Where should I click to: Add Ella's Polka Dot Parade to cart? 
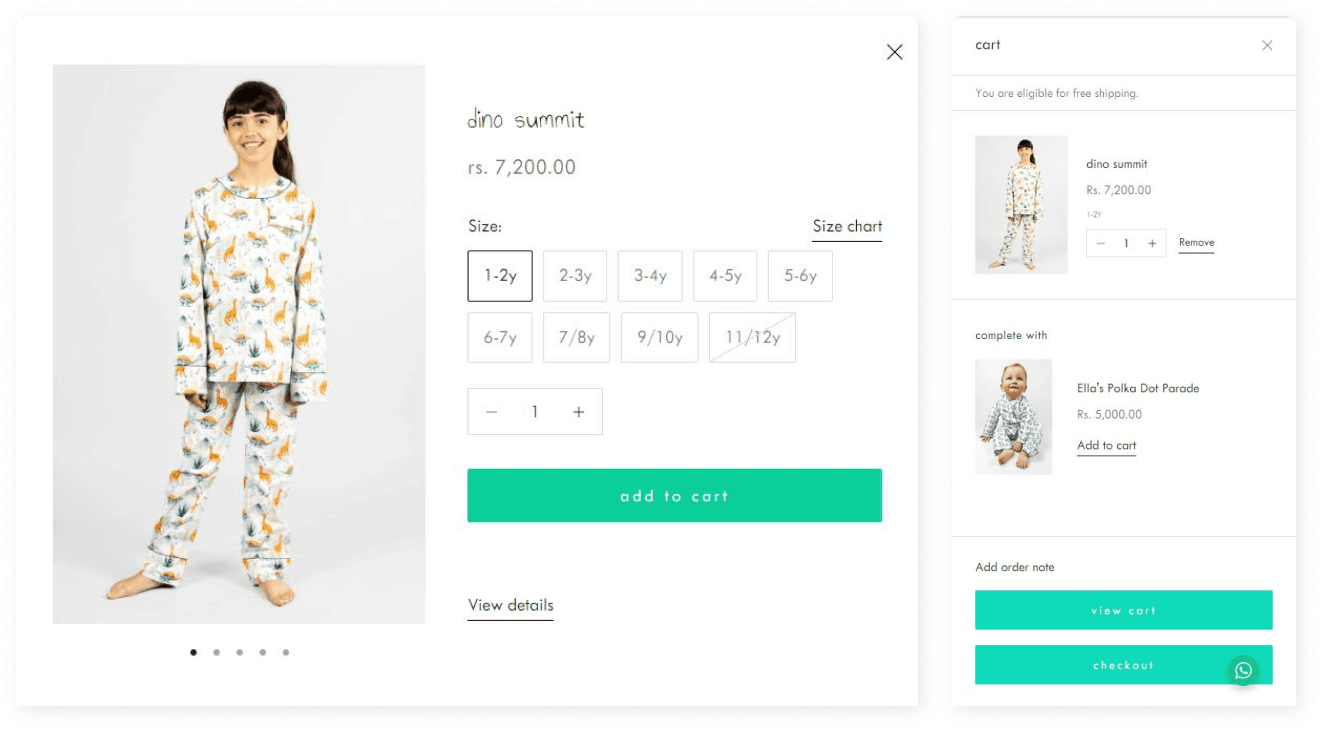click(1106, 446)
